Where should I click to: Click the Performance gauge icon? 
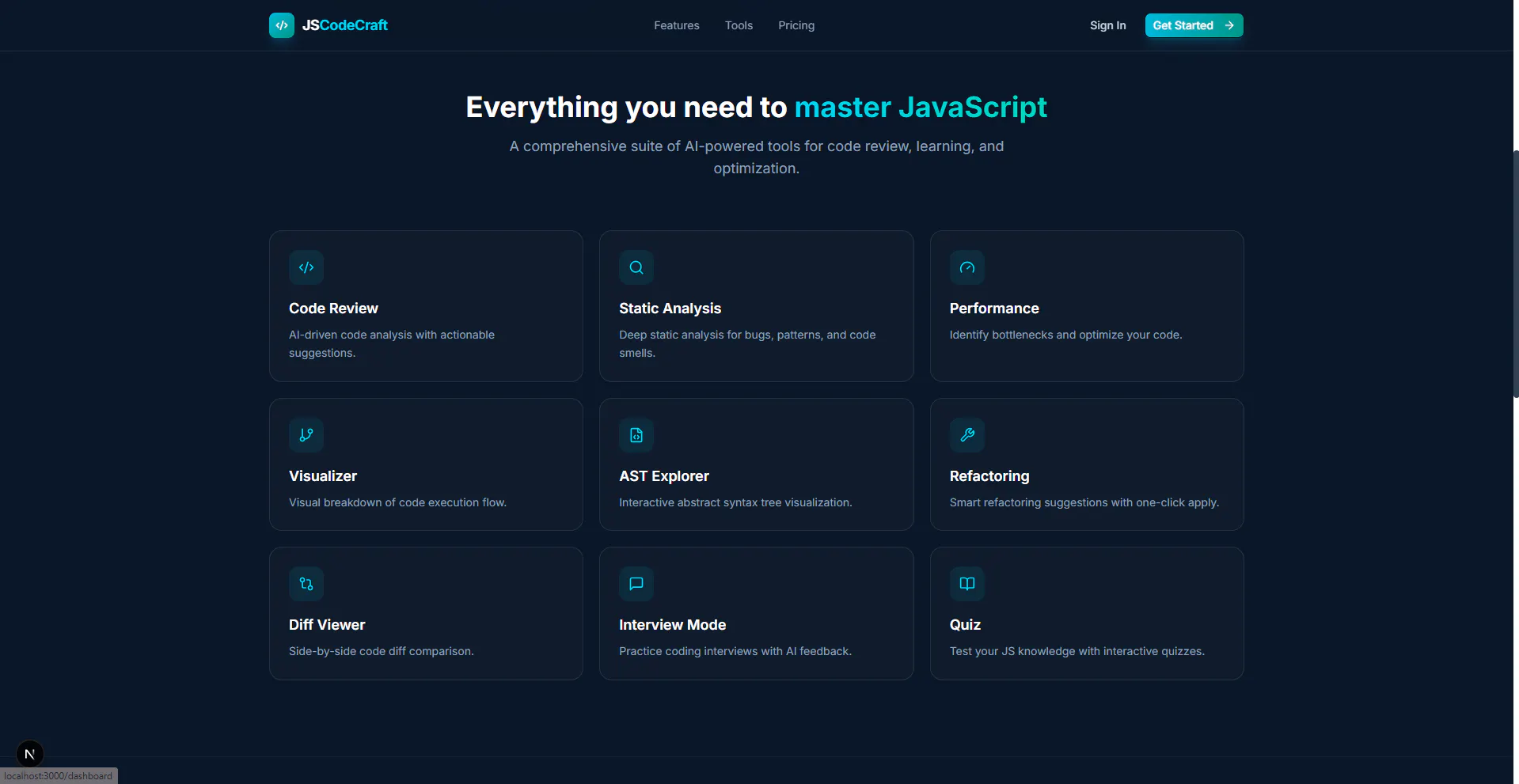tap(967, 267)
